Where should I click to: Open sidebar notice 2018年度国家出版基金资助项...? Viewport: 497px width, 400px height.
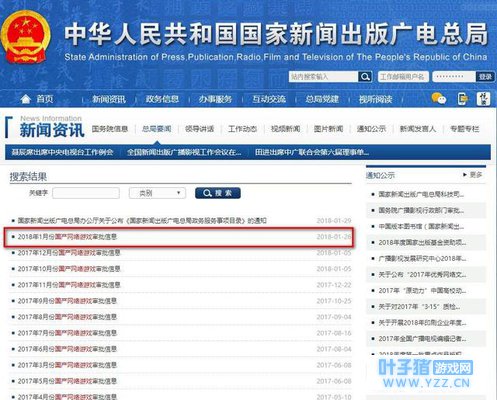[422, 242]
